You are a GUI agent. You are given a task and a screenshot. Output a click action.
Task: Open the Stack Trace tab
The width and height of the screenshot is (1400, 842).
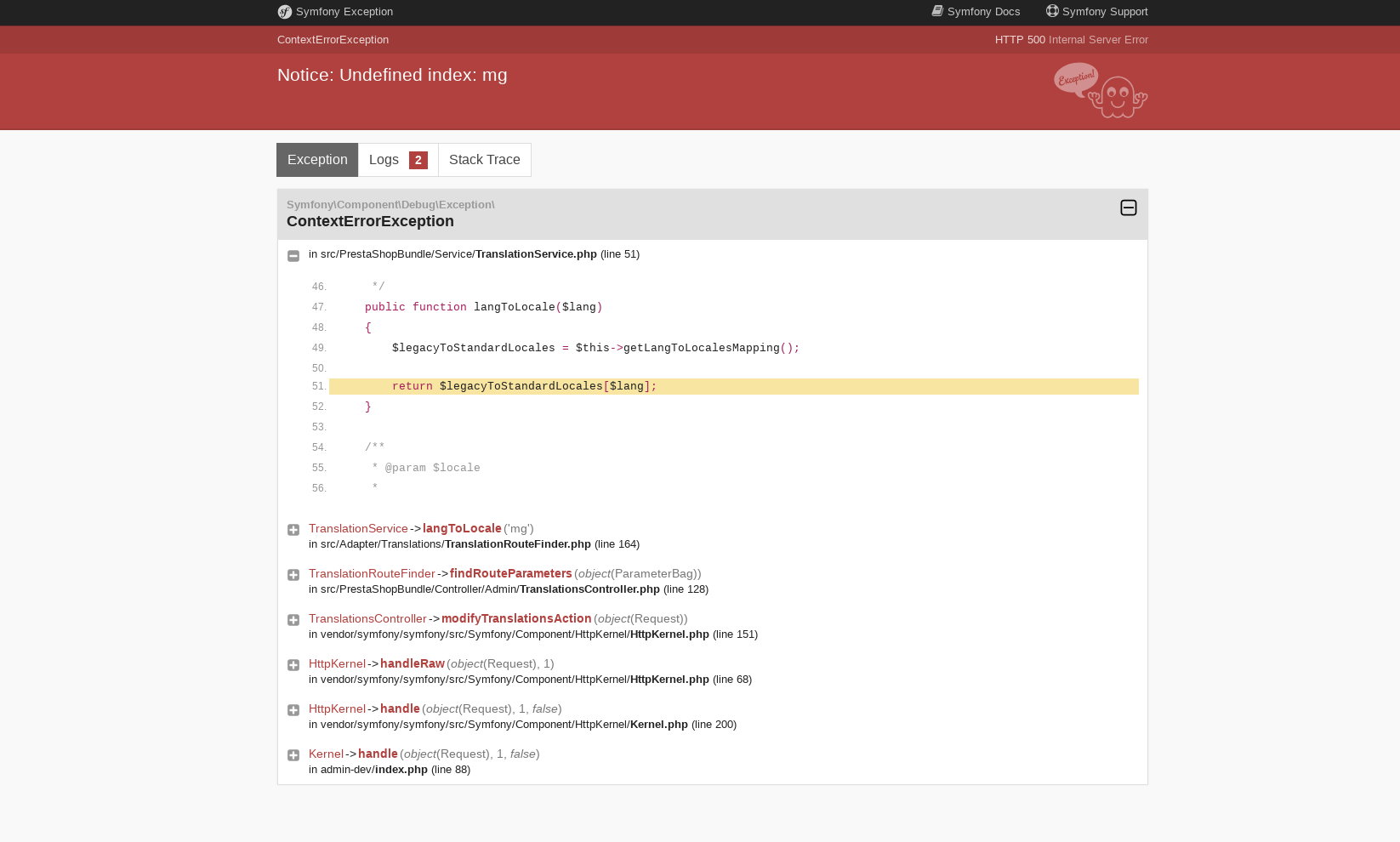tap(485, 160)
